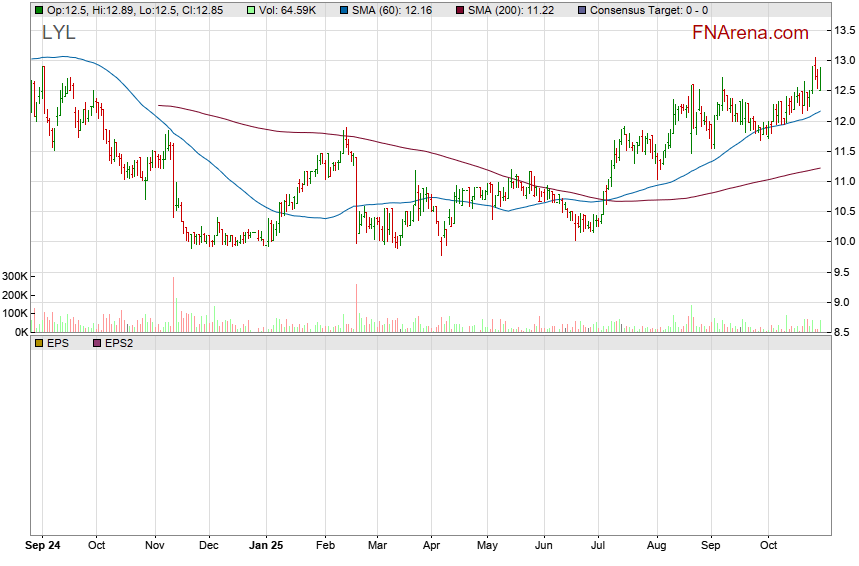This screenshot has width=859, height=566.
Task: Click the LYL ticker symbol label
Action: [59, 33]
